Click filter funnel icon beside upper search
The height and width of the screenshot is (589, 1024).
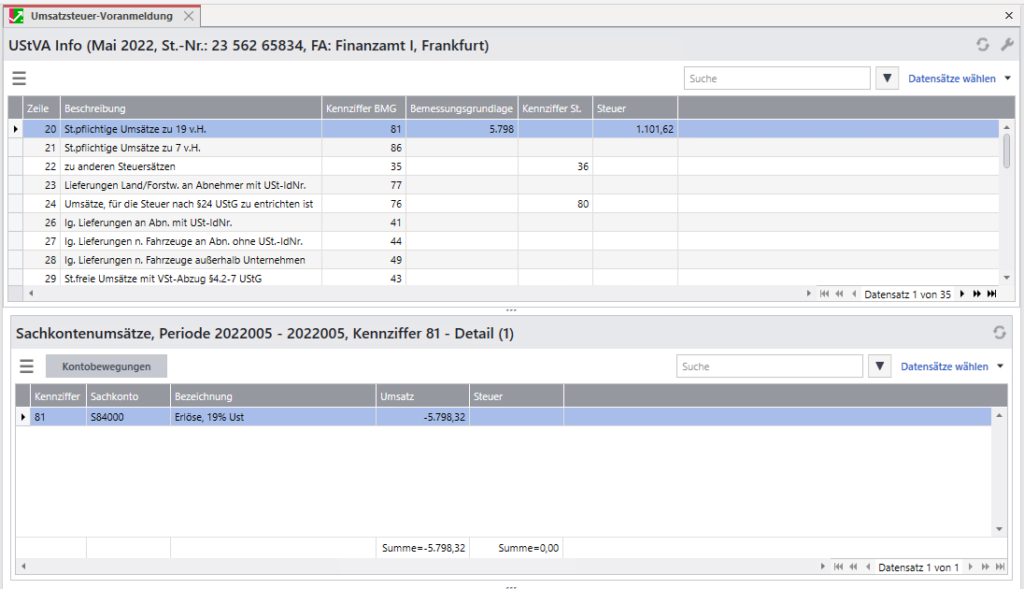coord(887,78)
